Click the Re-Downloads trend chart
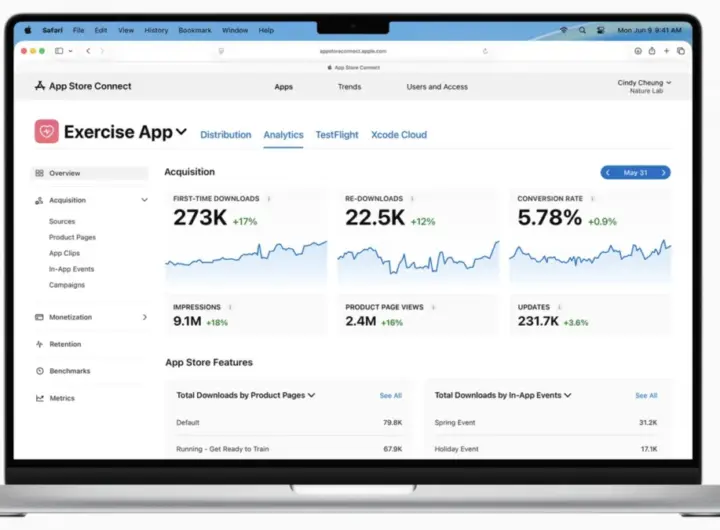 point(418,260)
